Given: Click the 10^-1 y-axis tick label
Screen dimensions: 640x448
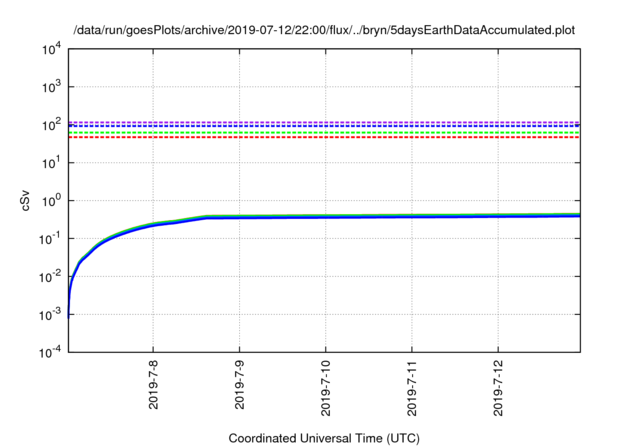Looking at the screenshot, I should 51,239.
